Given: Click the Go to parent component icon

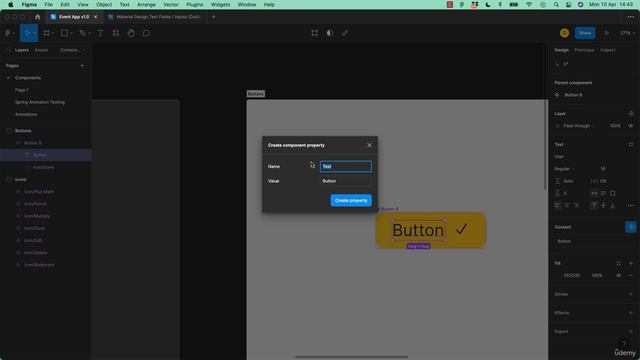Looking at the screenshot, I should 557,95.
